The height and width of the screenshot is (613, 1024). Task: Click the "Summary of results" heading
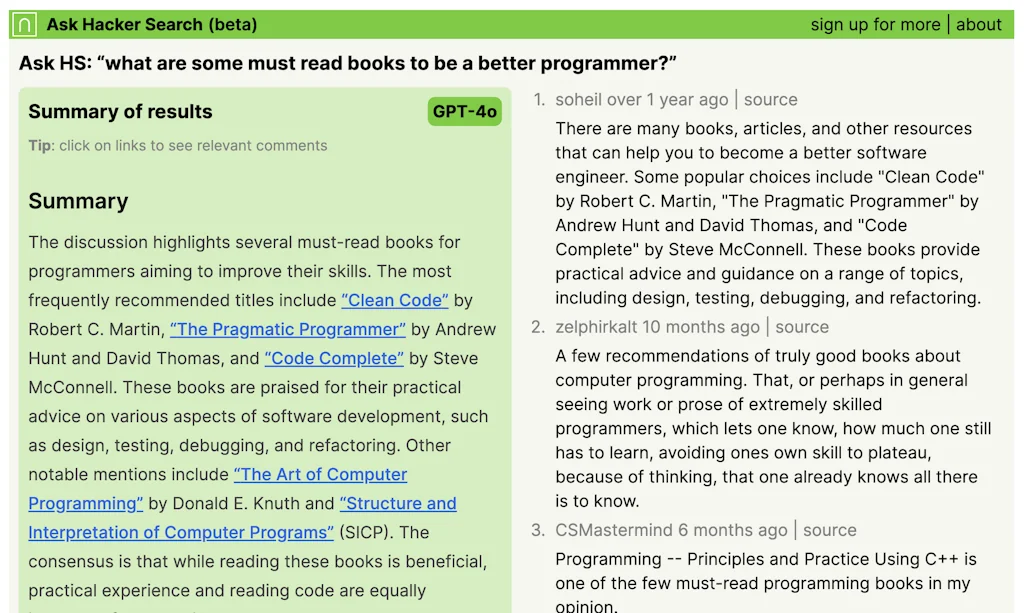120,111
